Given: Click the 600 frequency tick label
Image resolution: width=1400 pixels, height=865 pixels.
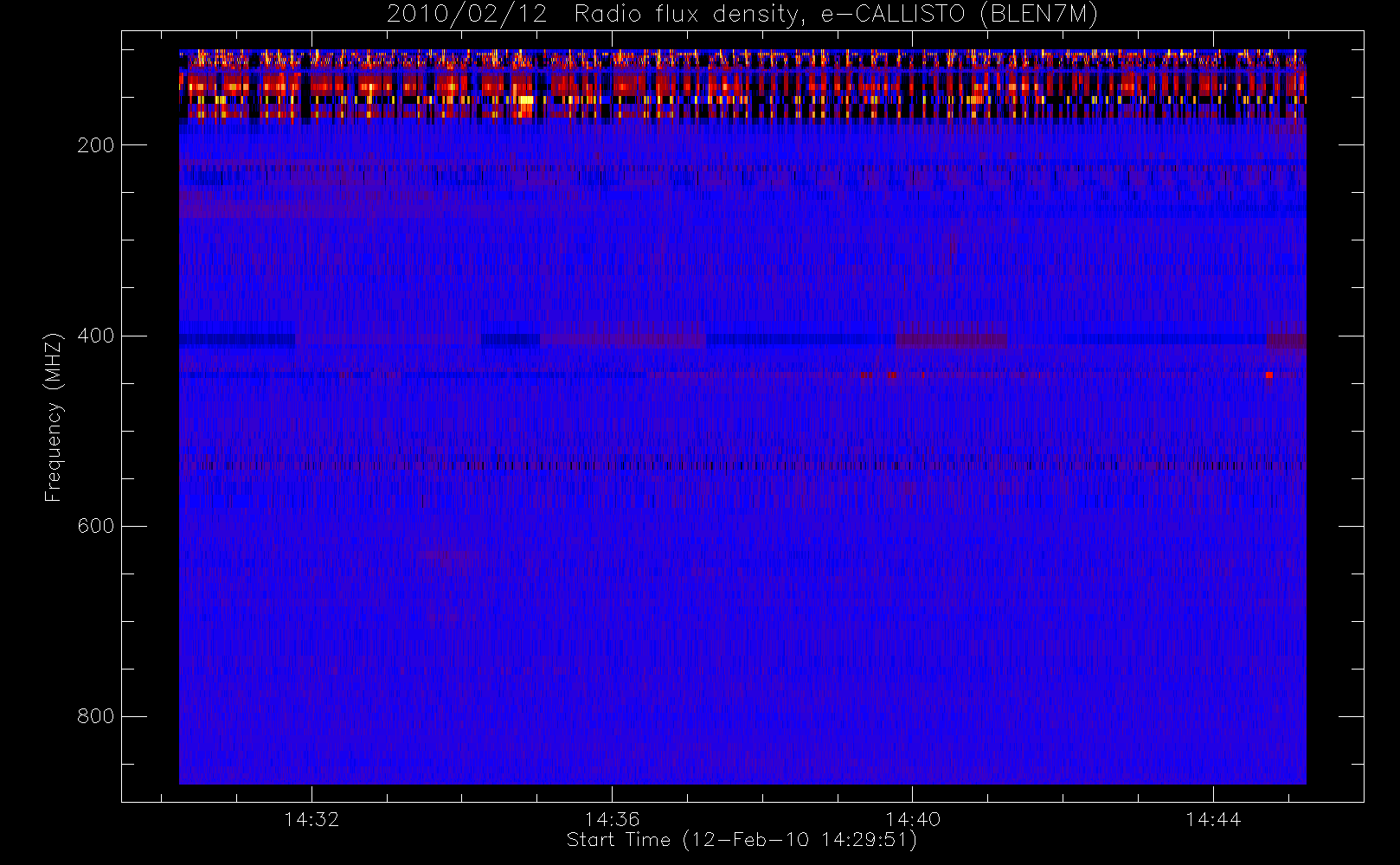Looking at the screenshot, I should (96, 526).
